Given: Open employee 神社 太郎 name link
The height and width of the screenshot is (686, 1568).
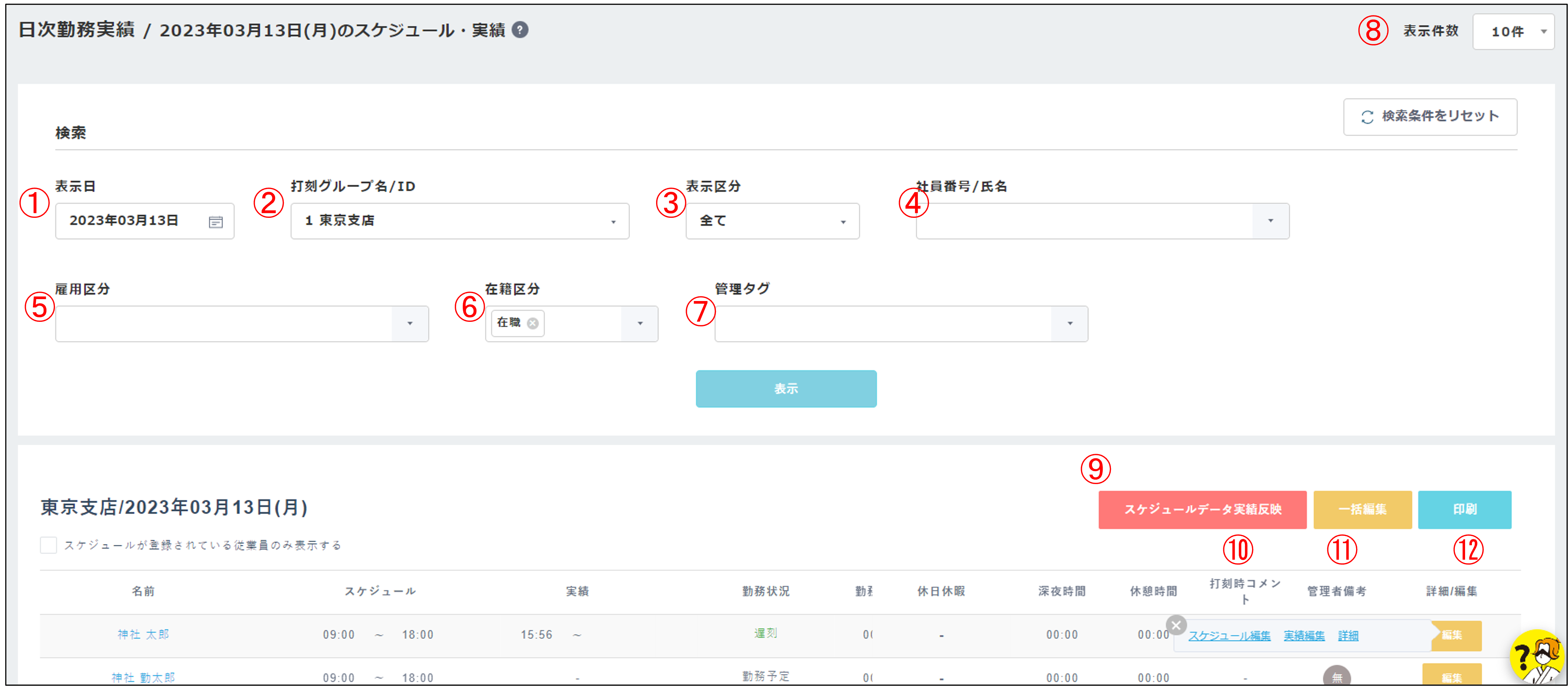Looking at the screenshot, I should (144, 635).
